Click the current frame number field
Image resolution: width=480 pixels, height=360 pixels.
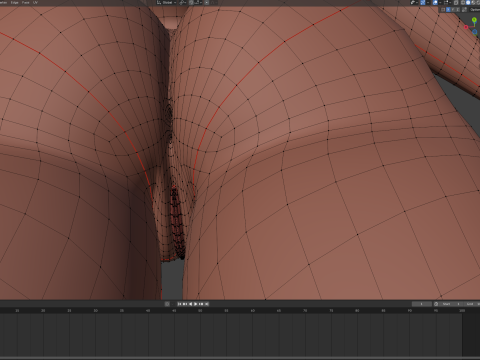pyautogui.click(x=422, y=304)
